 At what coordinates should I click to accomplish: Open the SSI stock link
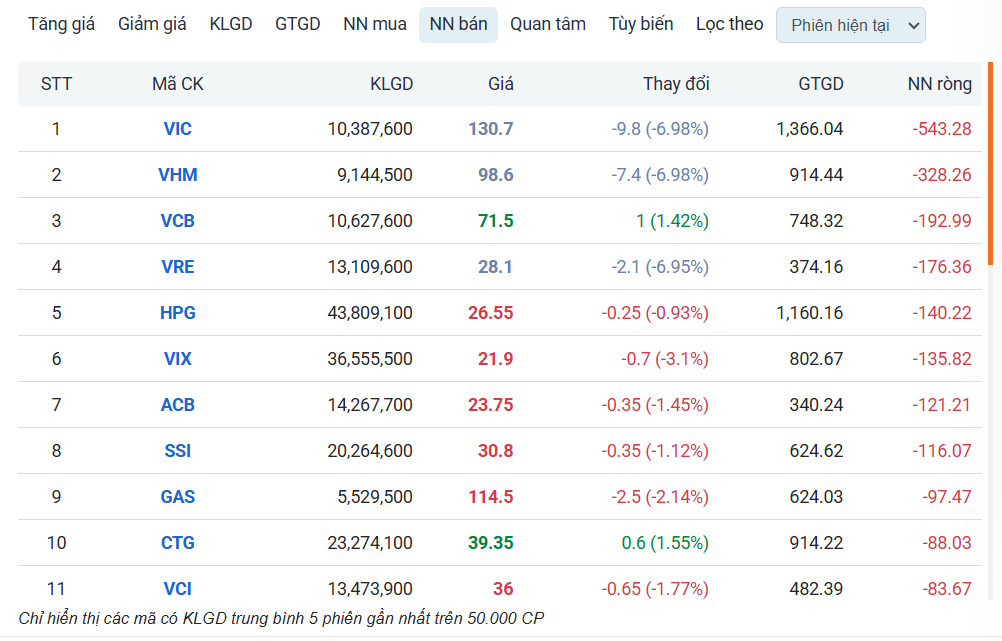[178, 451]
